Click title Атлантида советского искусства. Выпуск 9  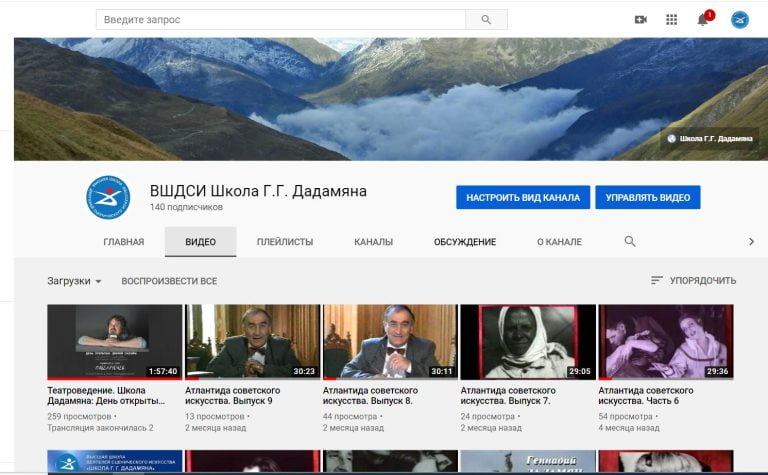[233, 396]
